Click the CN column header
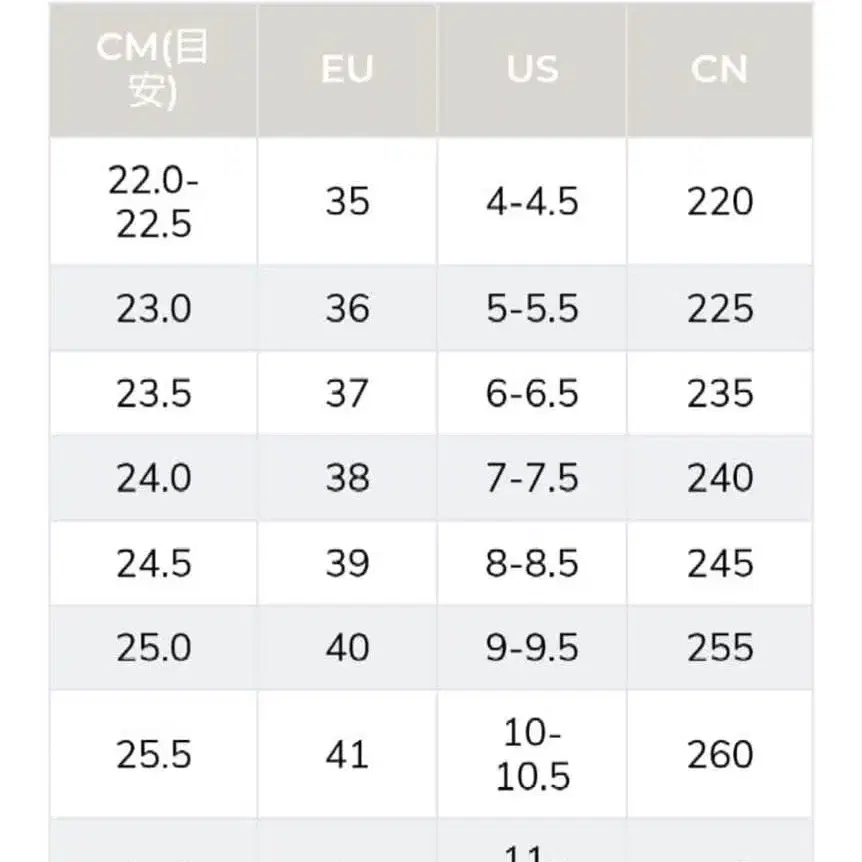The image size is (862, 862). (720, 70)
